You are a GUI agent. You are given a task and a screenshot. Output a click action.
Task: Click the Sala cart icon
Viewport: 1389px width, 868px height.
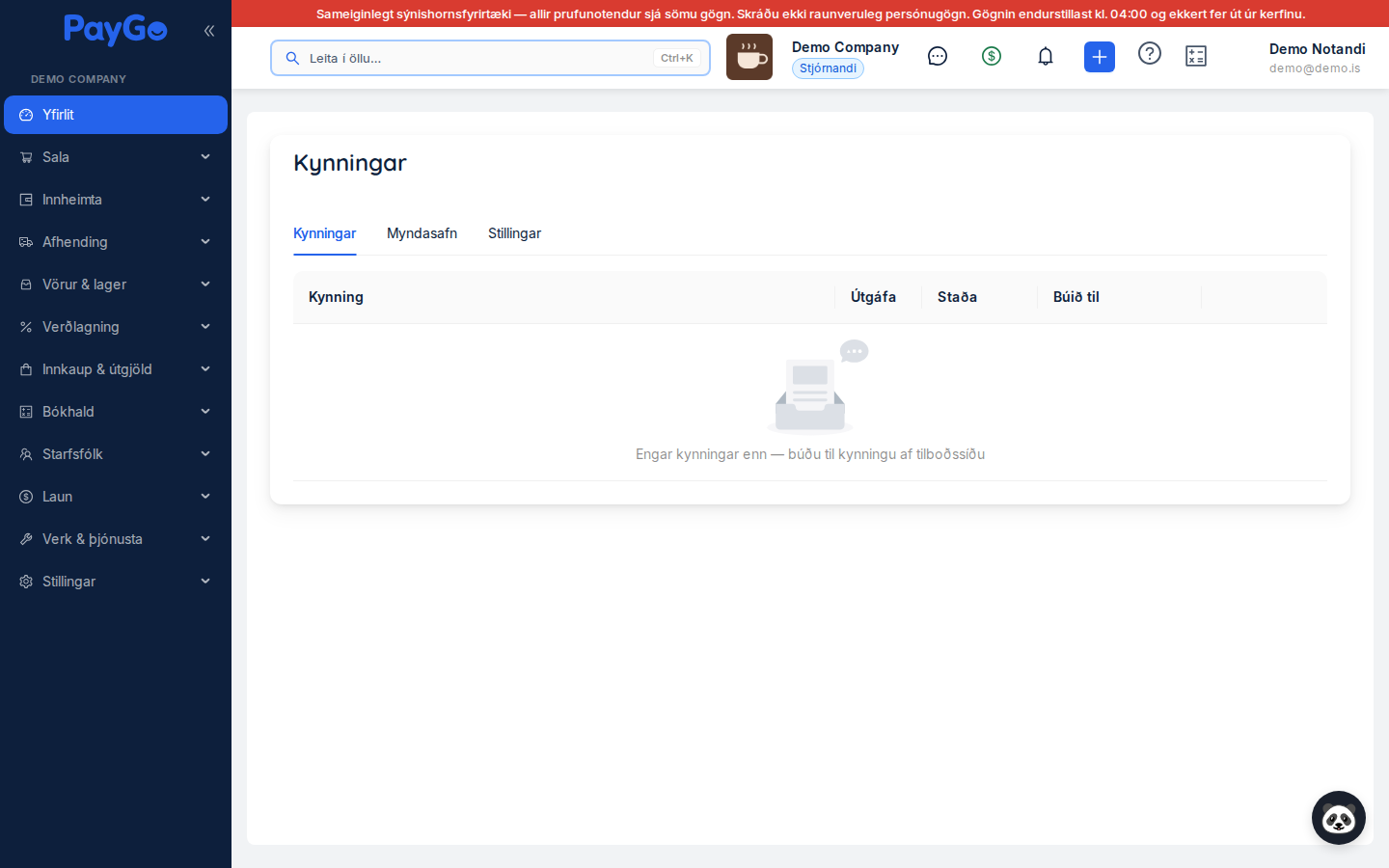pyautogui.click(x=26, y=157)
